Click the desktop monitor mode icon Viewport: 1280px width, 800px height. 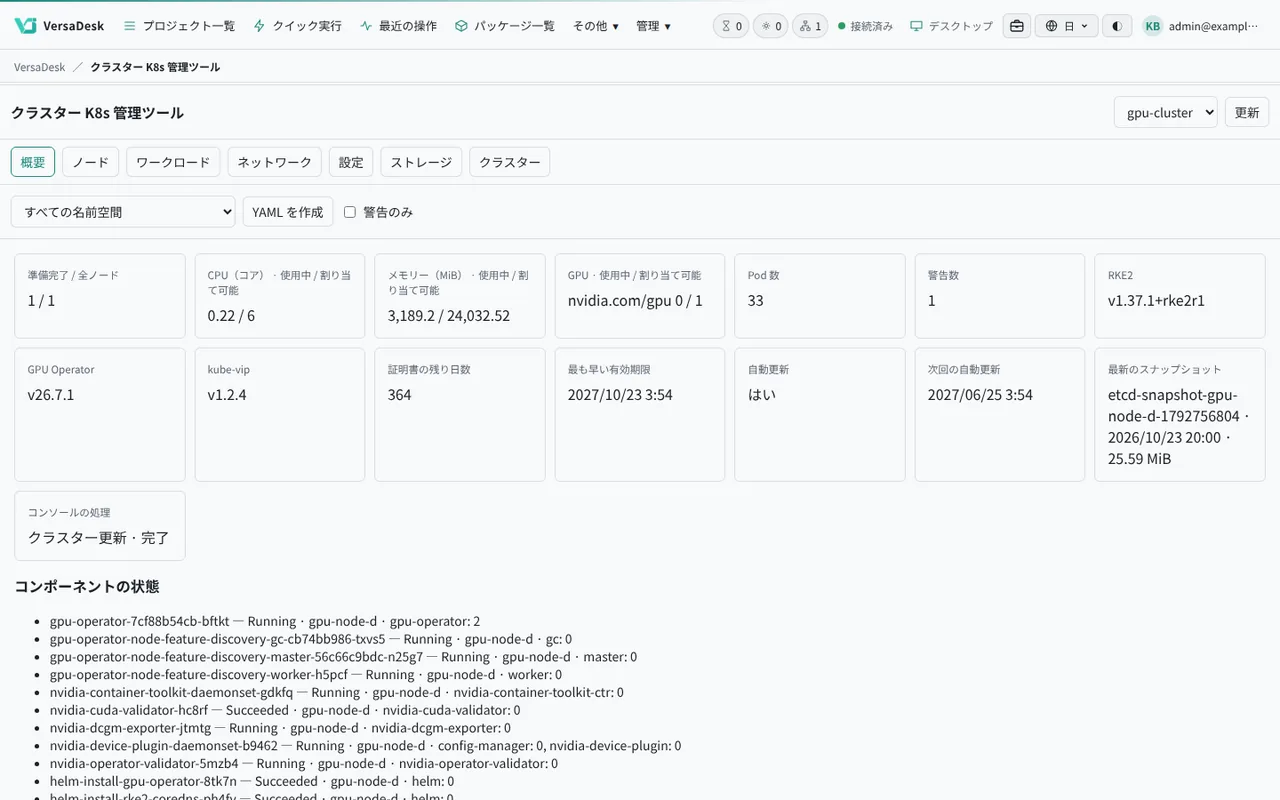tap(916, 26)
